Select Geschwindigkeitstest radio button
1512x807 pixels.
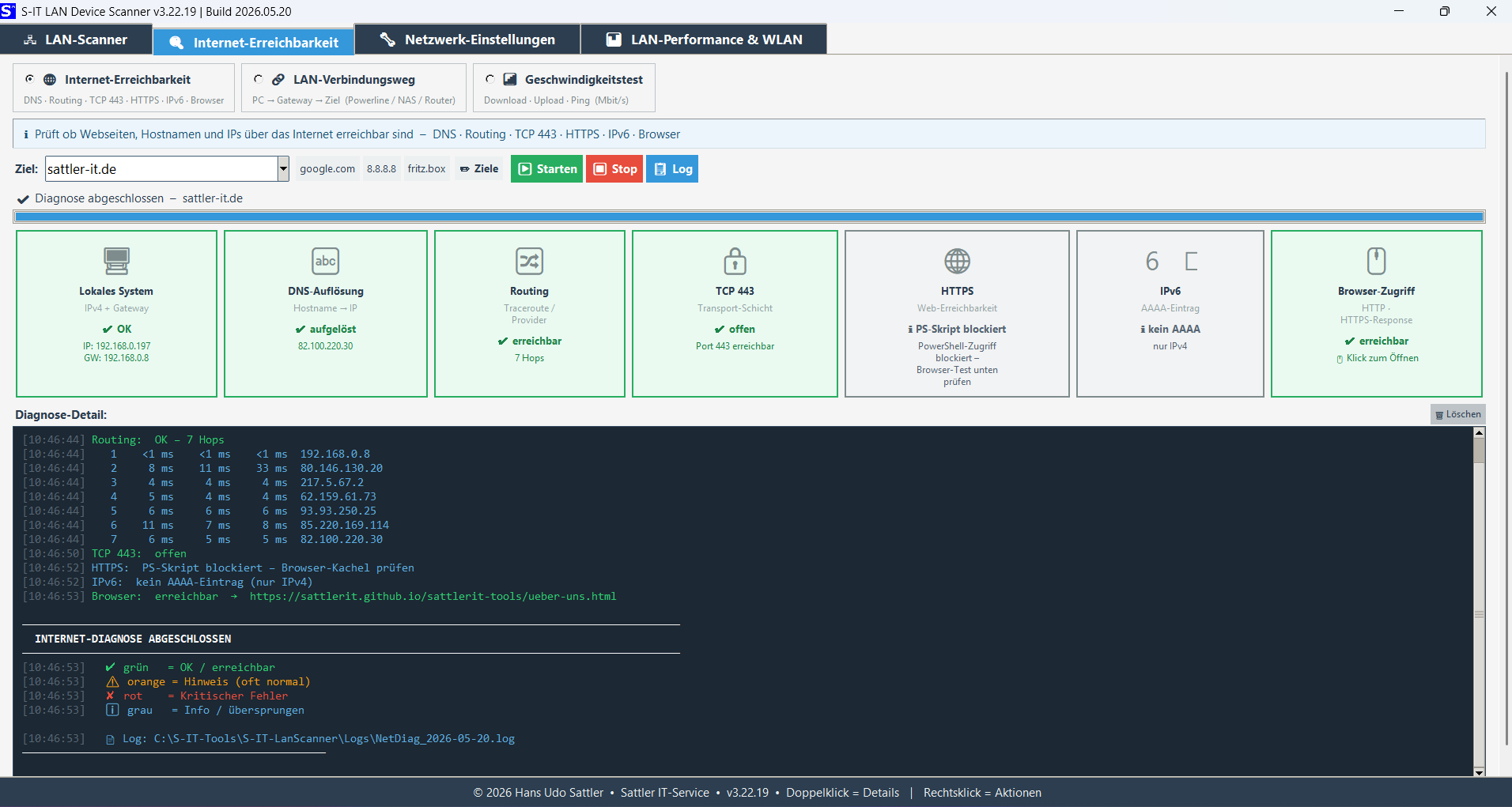point(490,79)
